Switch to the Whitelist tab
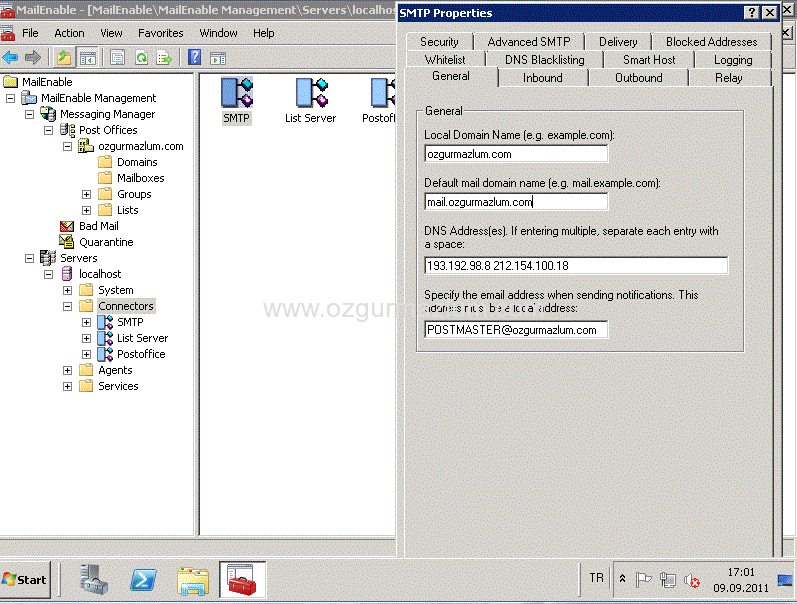The height and width of the screenshot is (604, 797). click(445, 59)
